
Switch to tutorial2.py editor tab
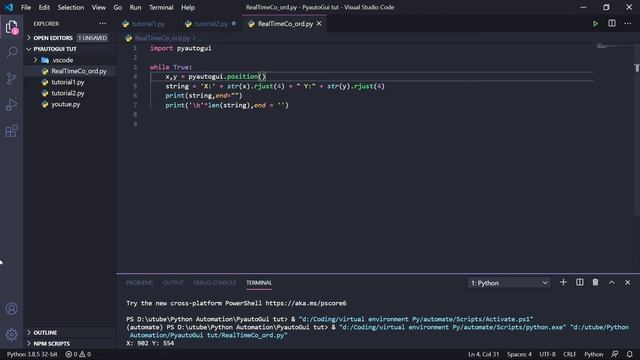point(211,24)
